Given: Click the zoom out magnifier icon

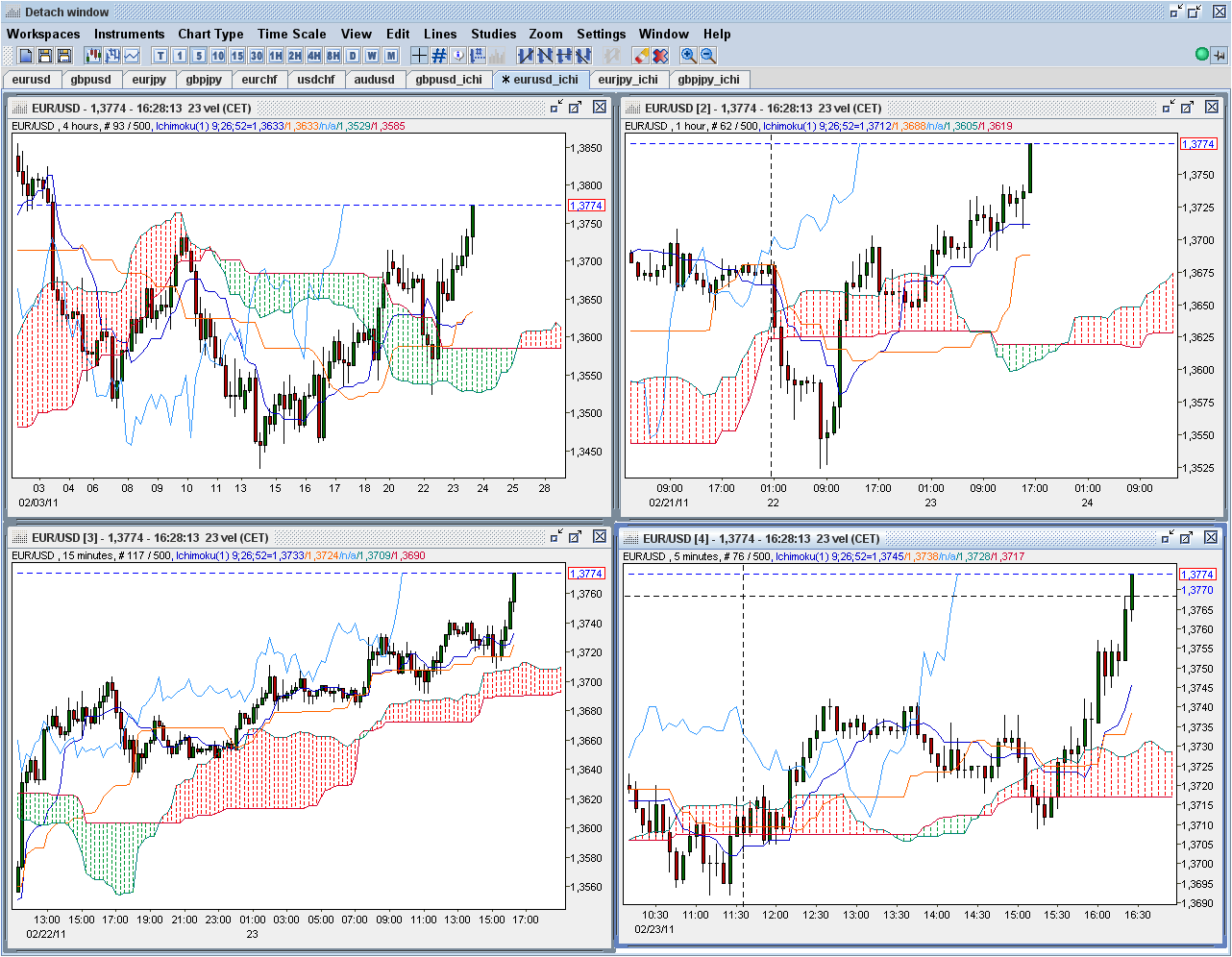Looking at the screenshot, I should point(708,56).
